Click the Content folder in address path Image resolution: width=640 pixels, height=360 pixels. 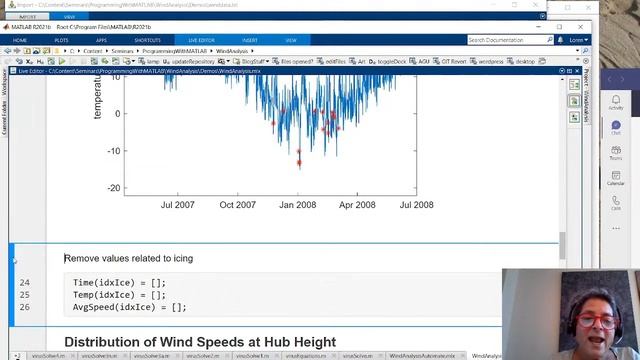tap(93, 51)
